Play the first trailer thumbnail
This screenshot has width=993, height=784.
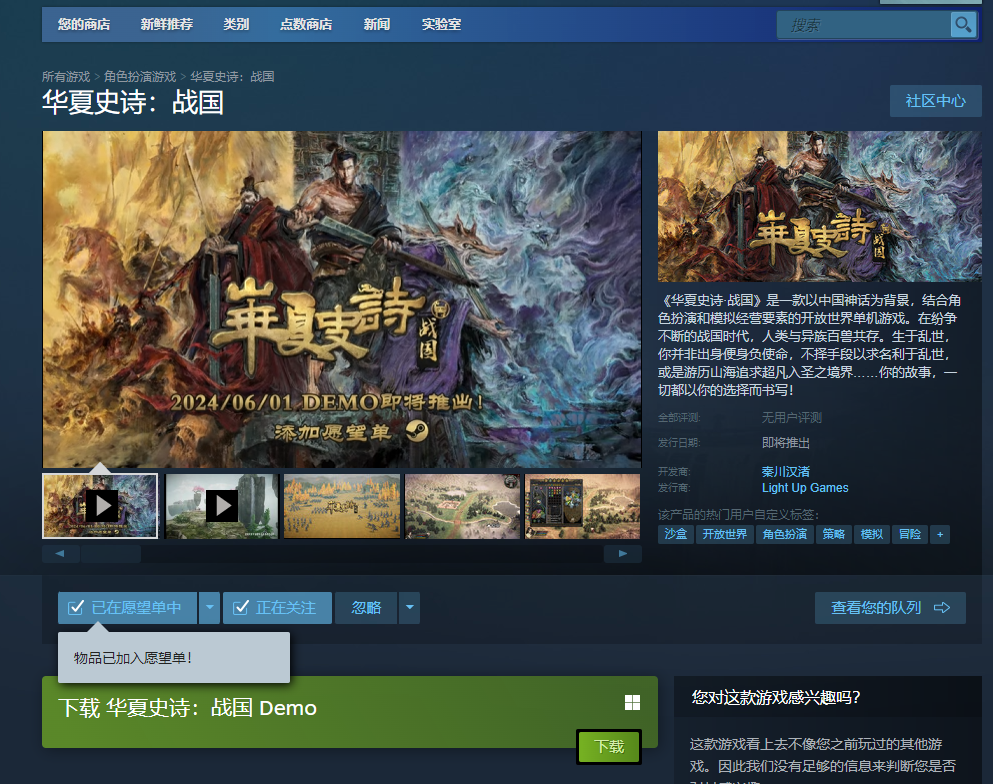click(x=100, y=506)
